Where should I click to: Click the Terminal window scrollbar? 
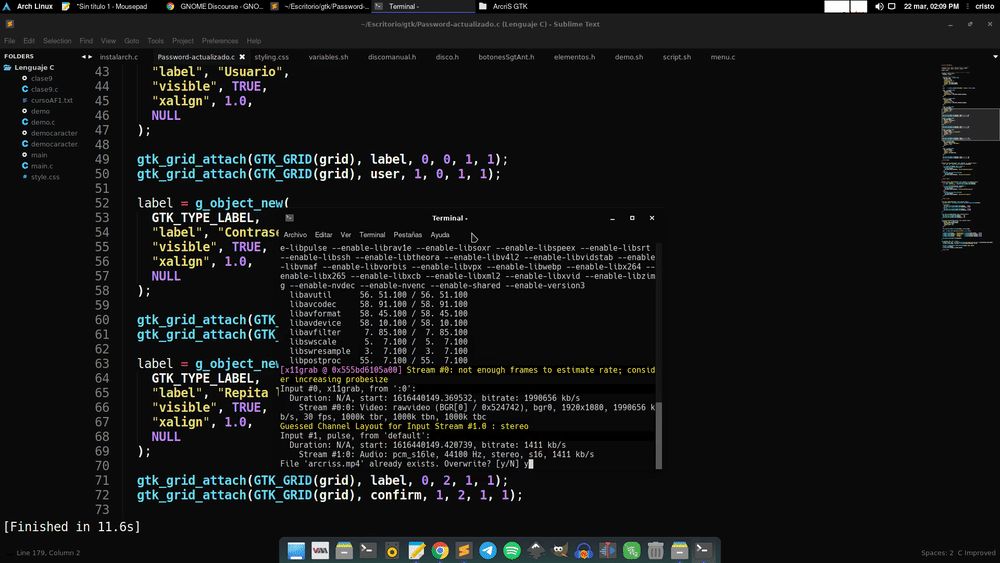[x=659, y=435]
